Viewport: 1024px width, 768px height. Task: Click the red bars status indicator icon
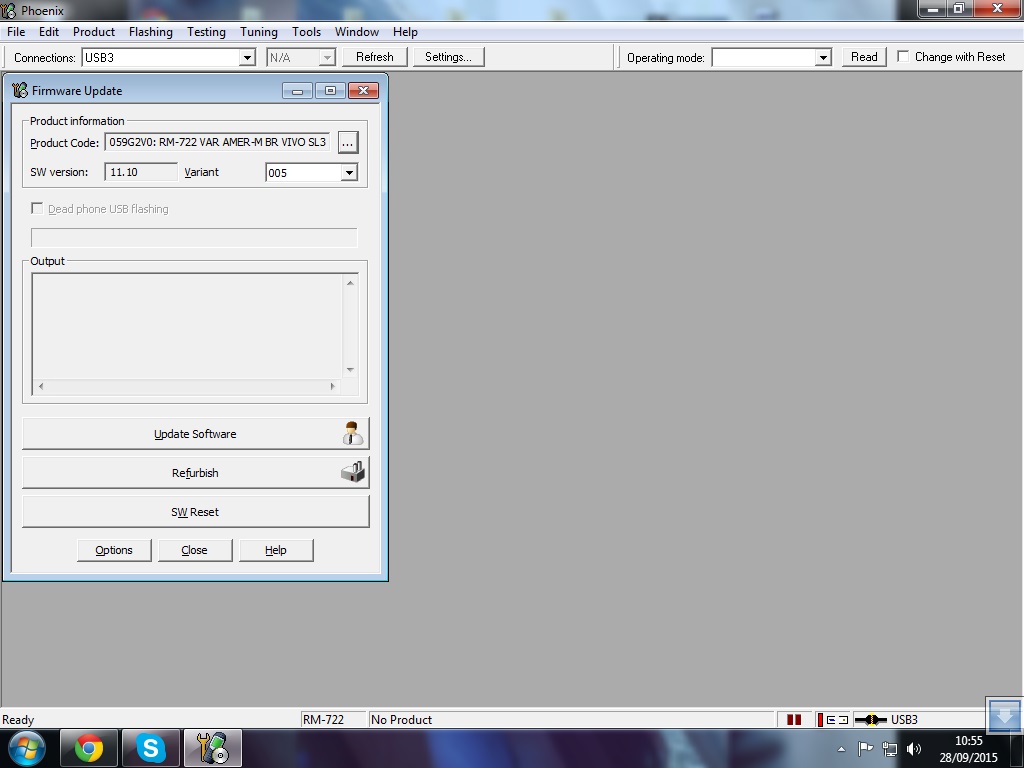(x=794, y=720)
